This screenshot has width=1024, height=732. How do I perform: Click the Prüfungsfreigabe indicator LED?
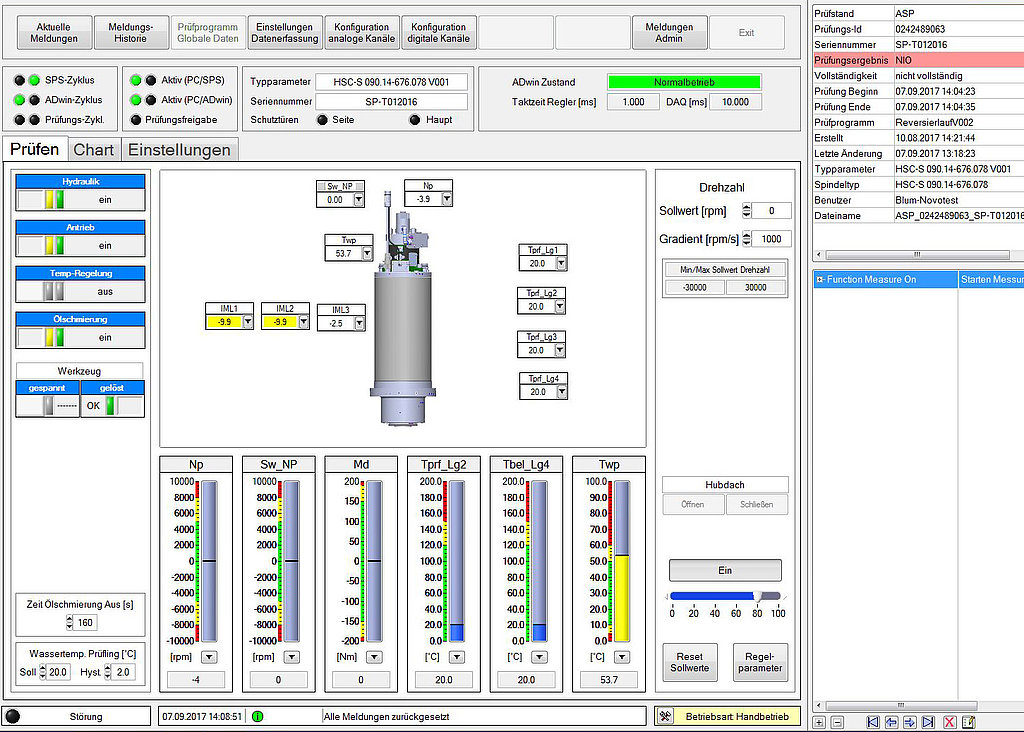136,119
